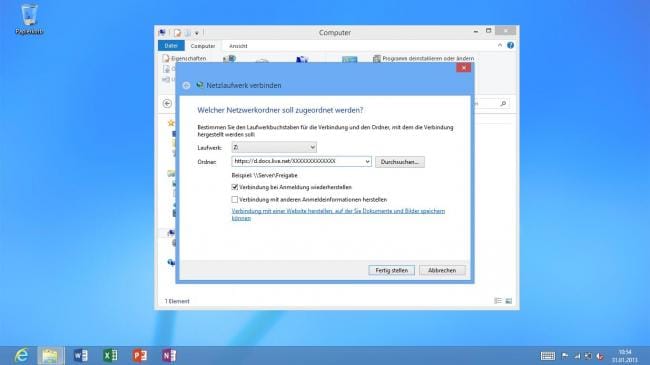Open Action Center flag tray icon
650x365 pixels.
[565, 356]
